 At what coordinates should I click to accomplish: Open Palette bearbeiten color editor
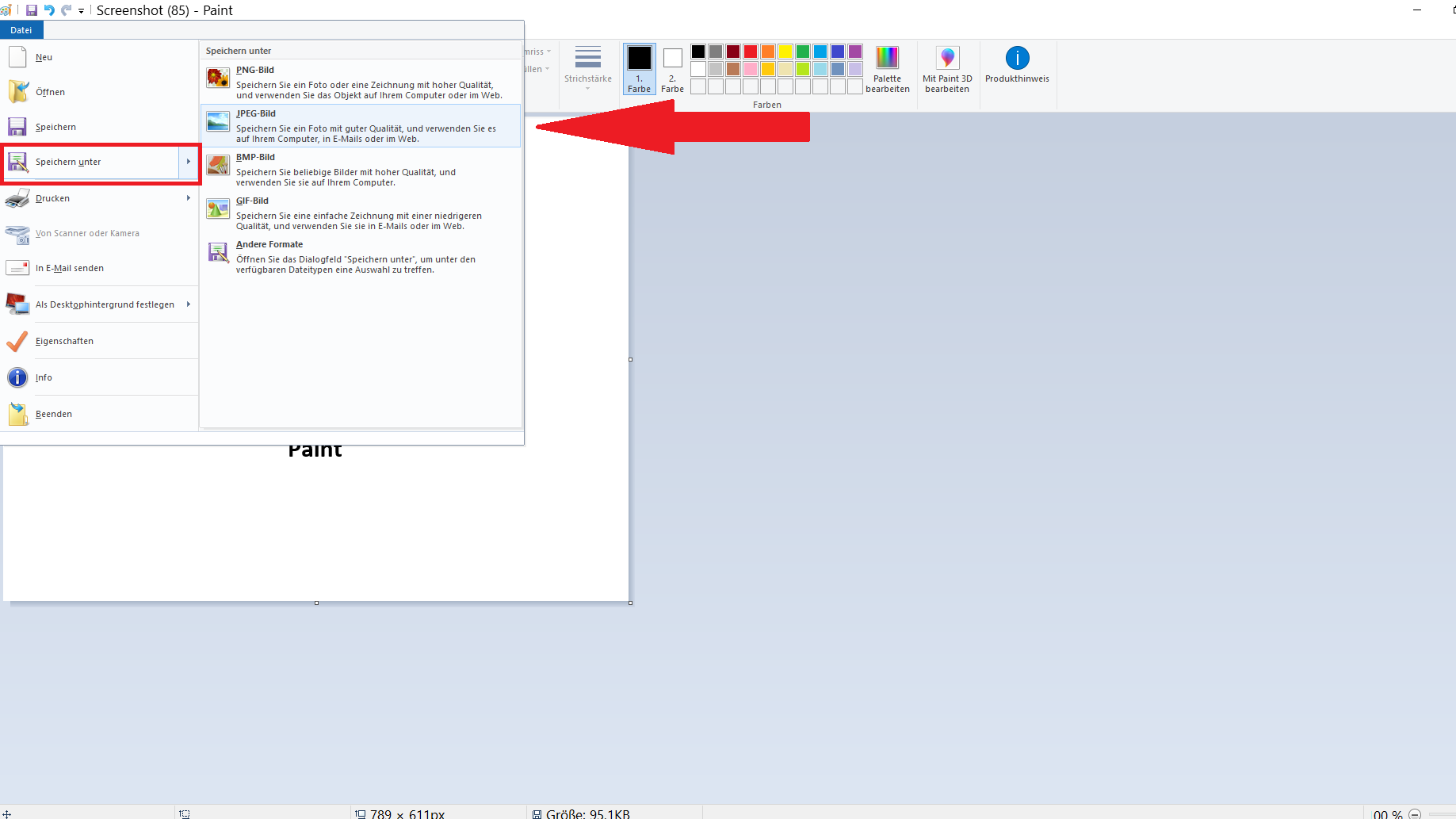[887, 69]
